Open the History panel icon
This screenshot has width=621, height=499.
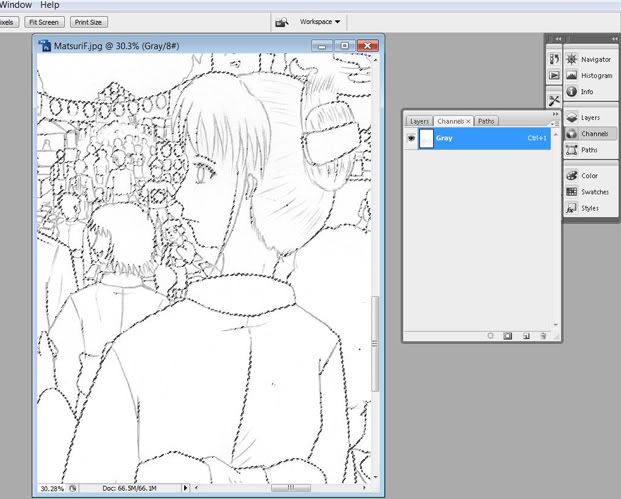pos(554,59)
